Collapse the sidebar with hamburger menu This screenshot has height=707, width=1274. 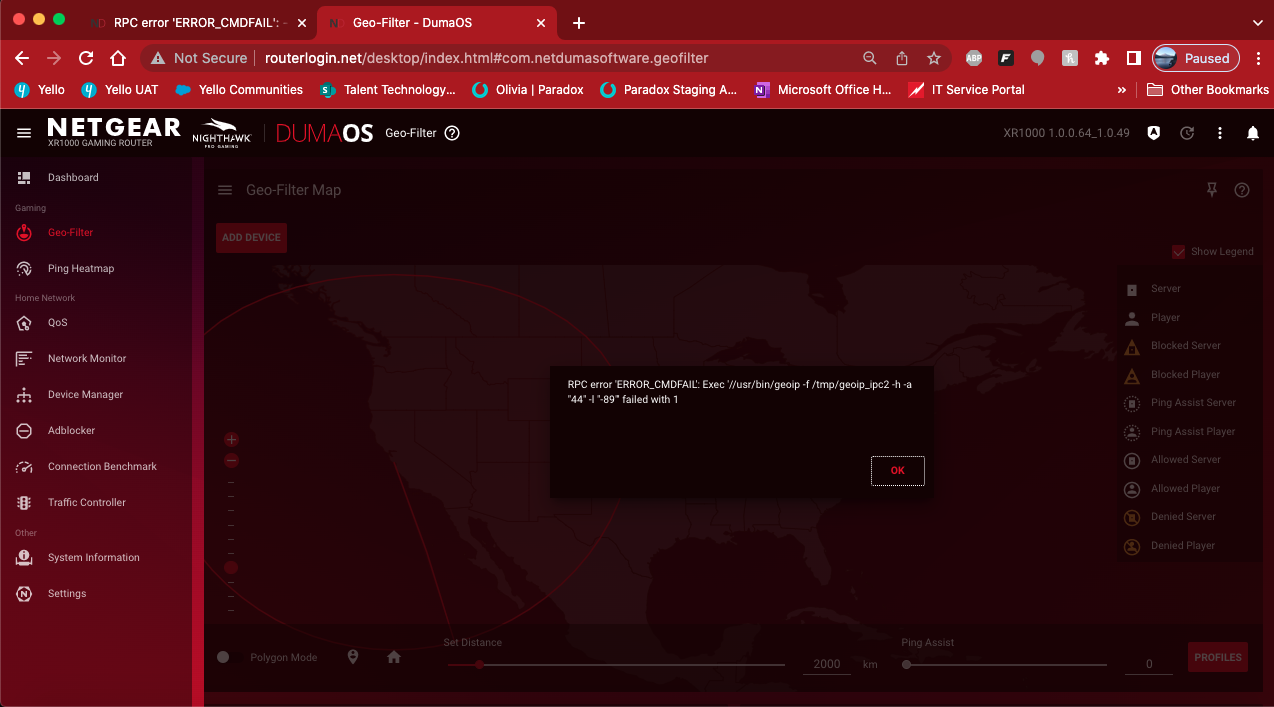[x=24, y=133]
